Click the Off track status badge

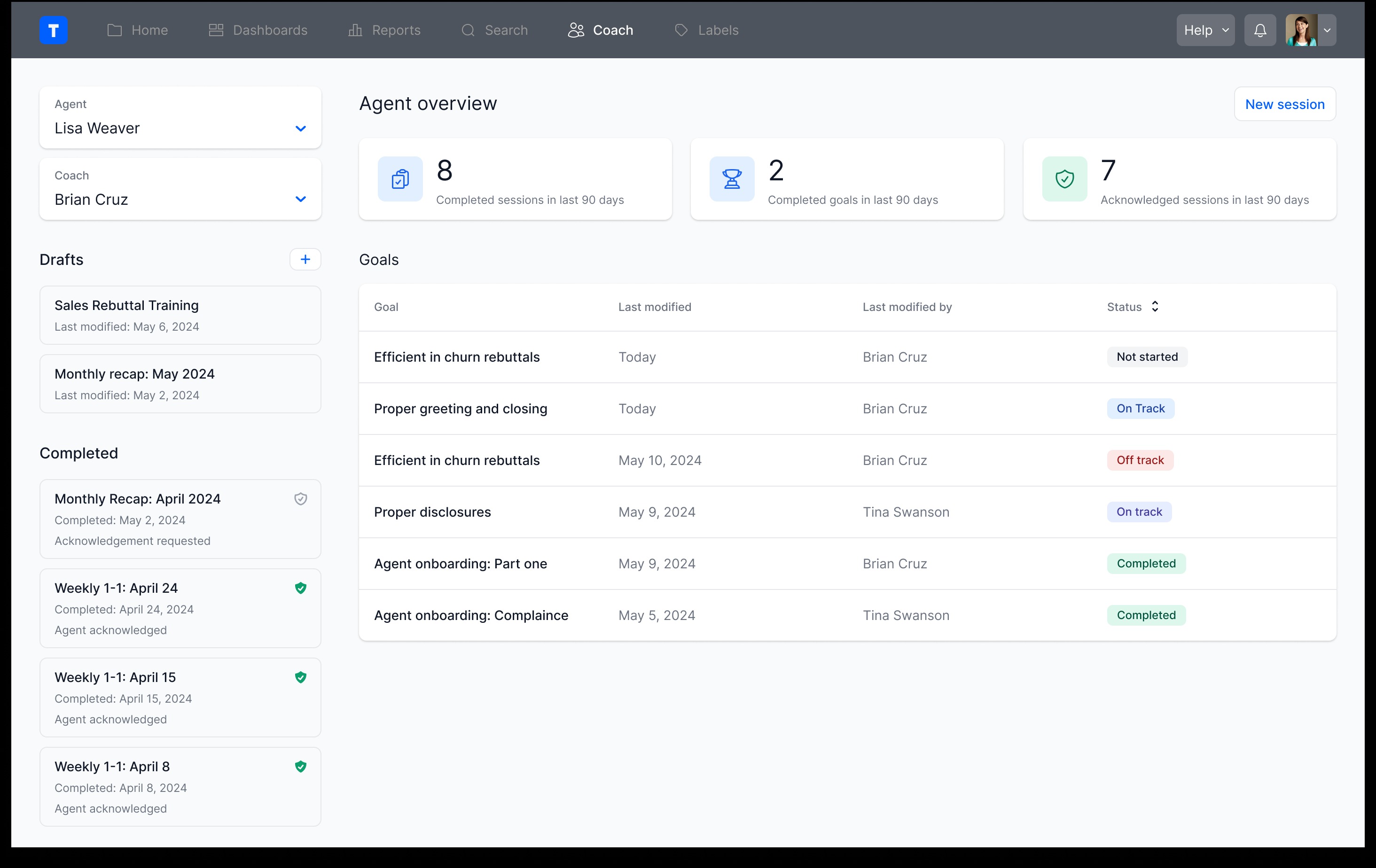point(1140,460)
